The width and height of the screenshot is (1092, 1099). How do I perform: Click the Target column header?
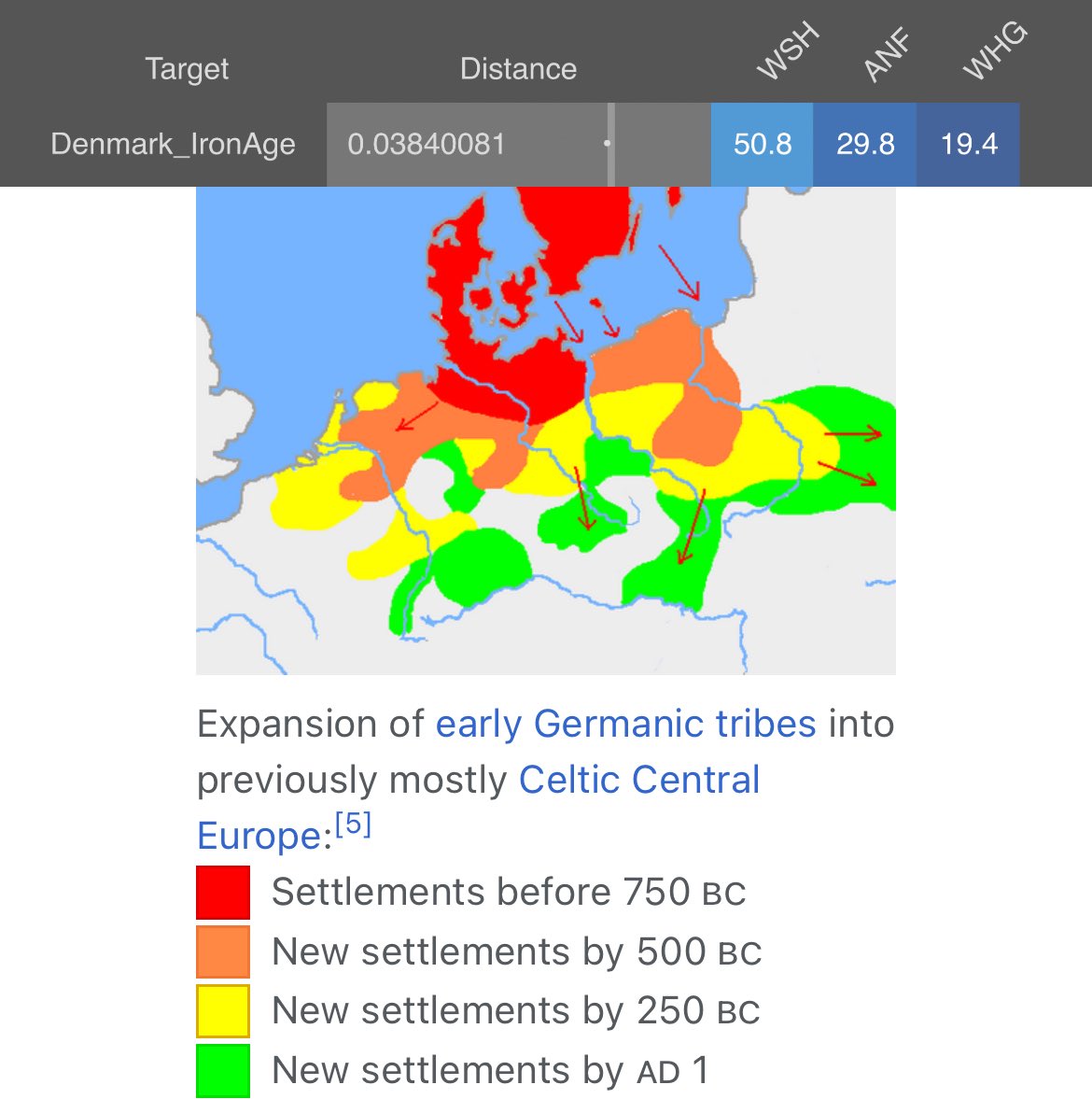[x=187, y=69]
